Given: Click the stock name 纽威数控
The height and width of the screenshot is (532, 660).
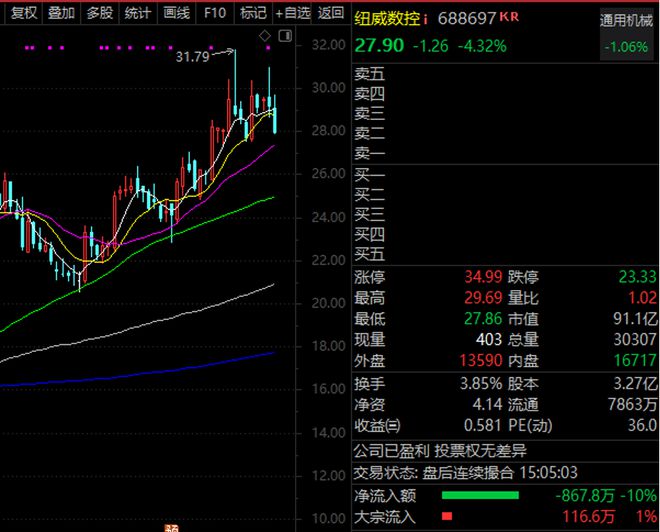Looking at the screenshot, I should [x=387, y=19].
